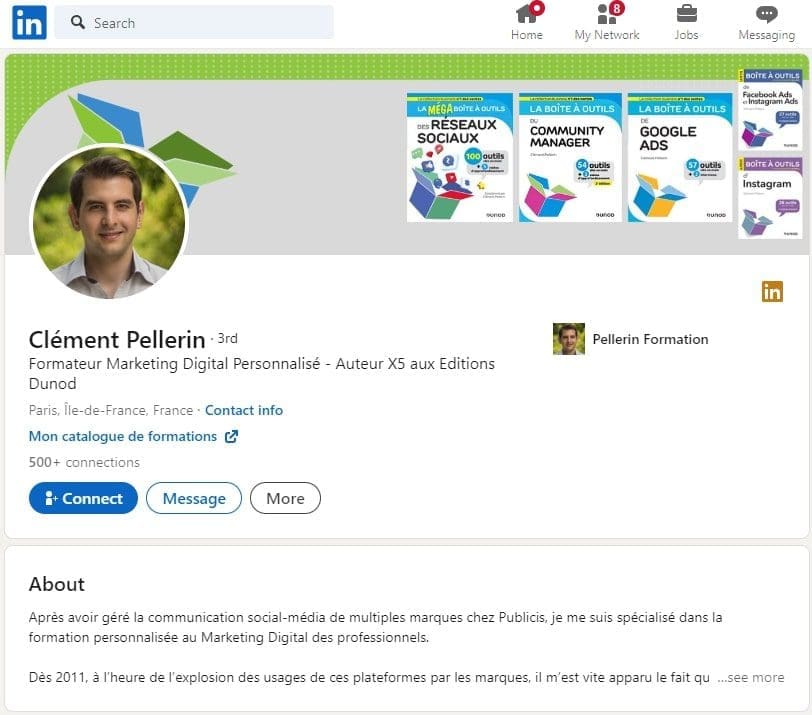View the 500+ connections link
The width and height of the screenshot is (812, 715).
[x=84, y=462]
